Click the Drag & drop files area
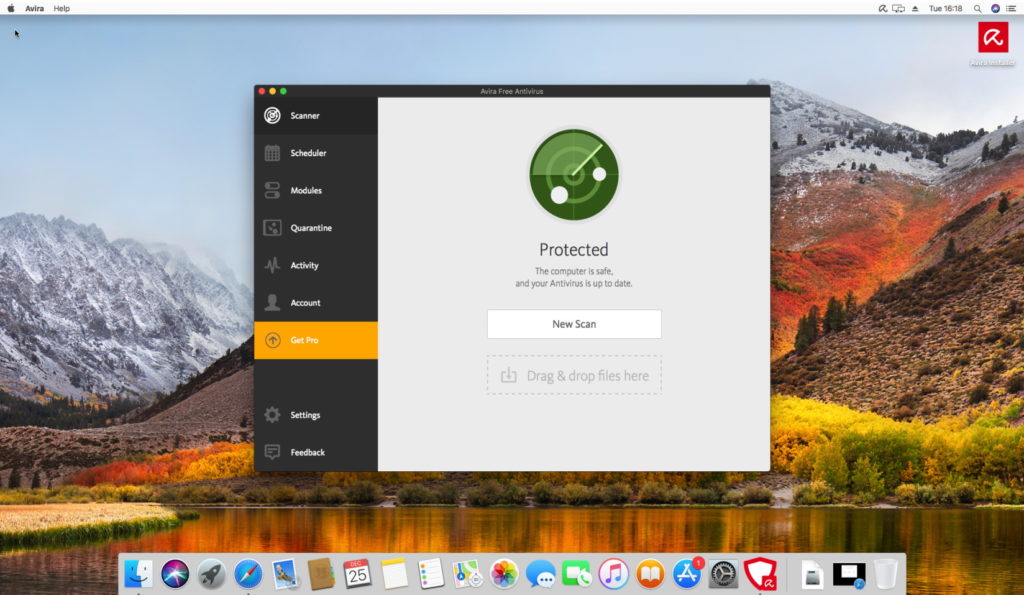This screenshot has width=1024, height=595. pos(574,375)
